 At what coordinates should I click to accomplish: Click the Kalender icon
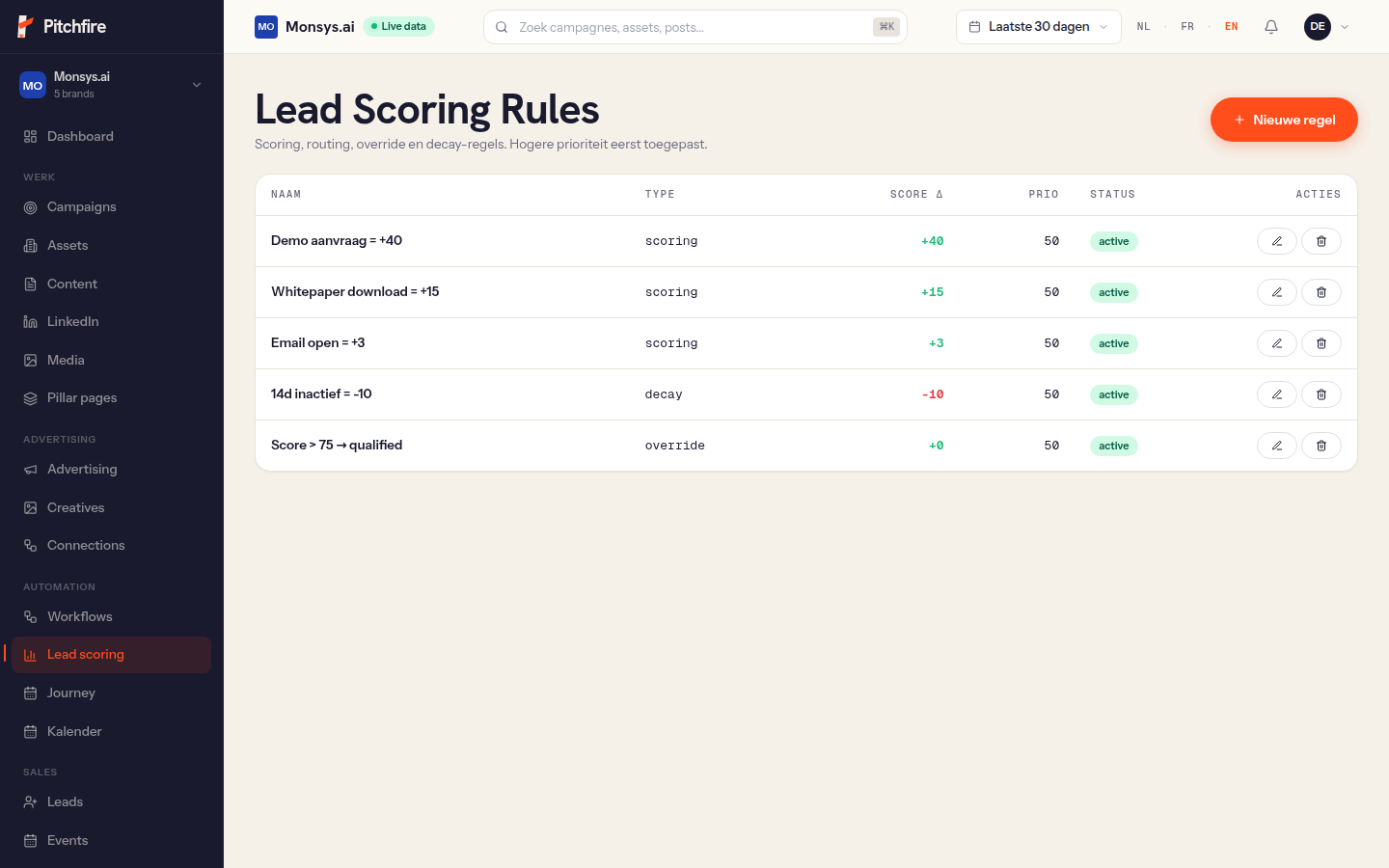point(30,732)
